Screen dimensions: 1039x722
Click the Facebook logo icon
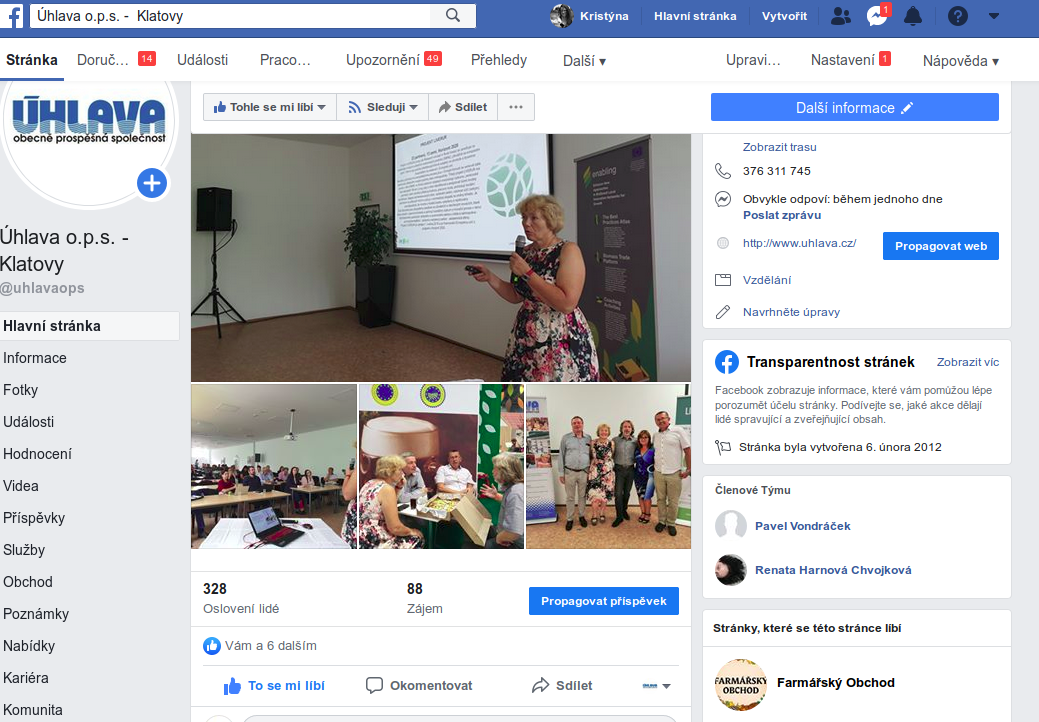[16, 16]
